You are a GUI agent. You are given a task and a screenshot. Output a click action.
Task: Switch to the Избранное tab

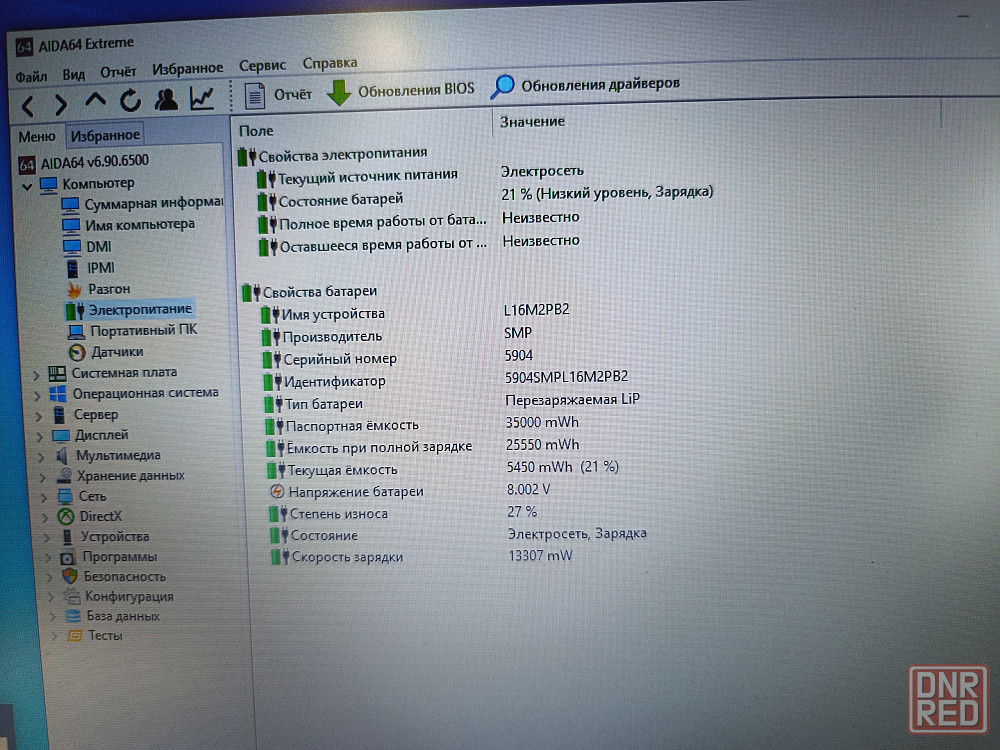(105, 135)
